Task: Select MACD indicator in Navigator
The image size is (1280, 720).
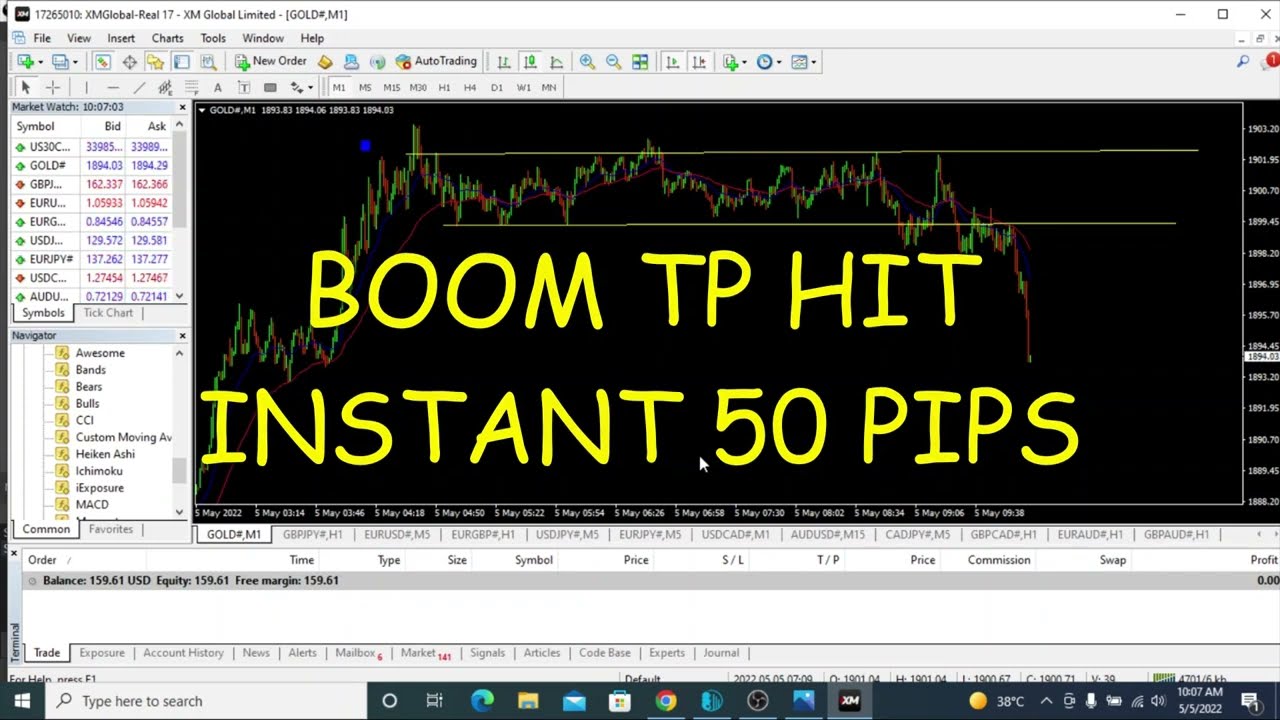Action: point(92,504)
